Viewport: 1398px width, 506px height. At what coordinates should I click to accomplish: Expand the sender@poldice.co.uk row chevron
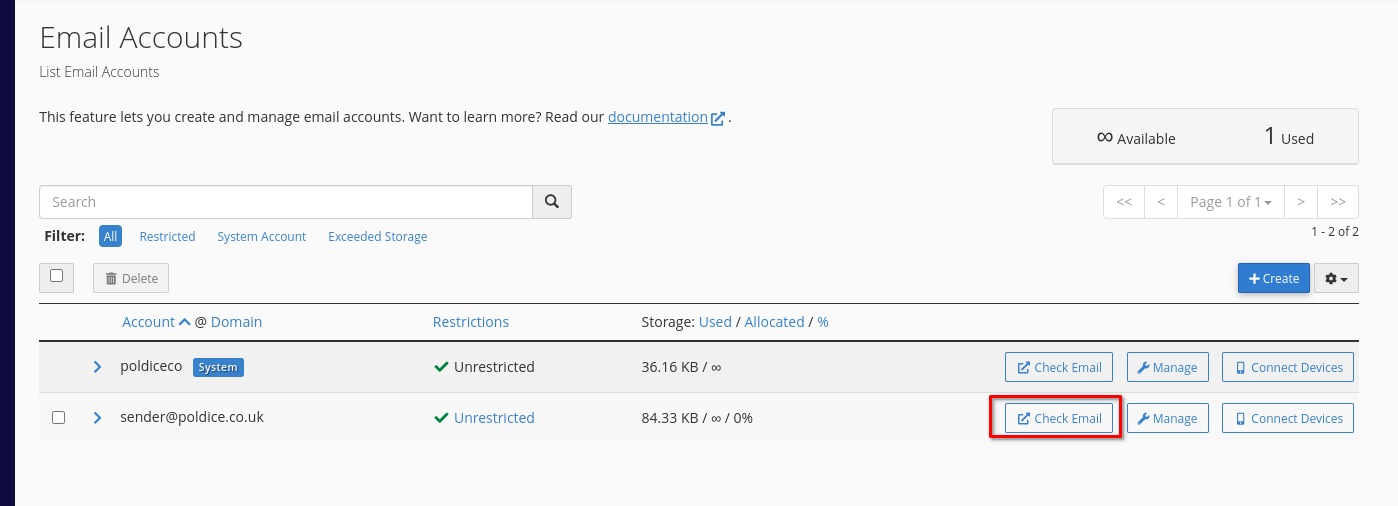pos(97,418)
